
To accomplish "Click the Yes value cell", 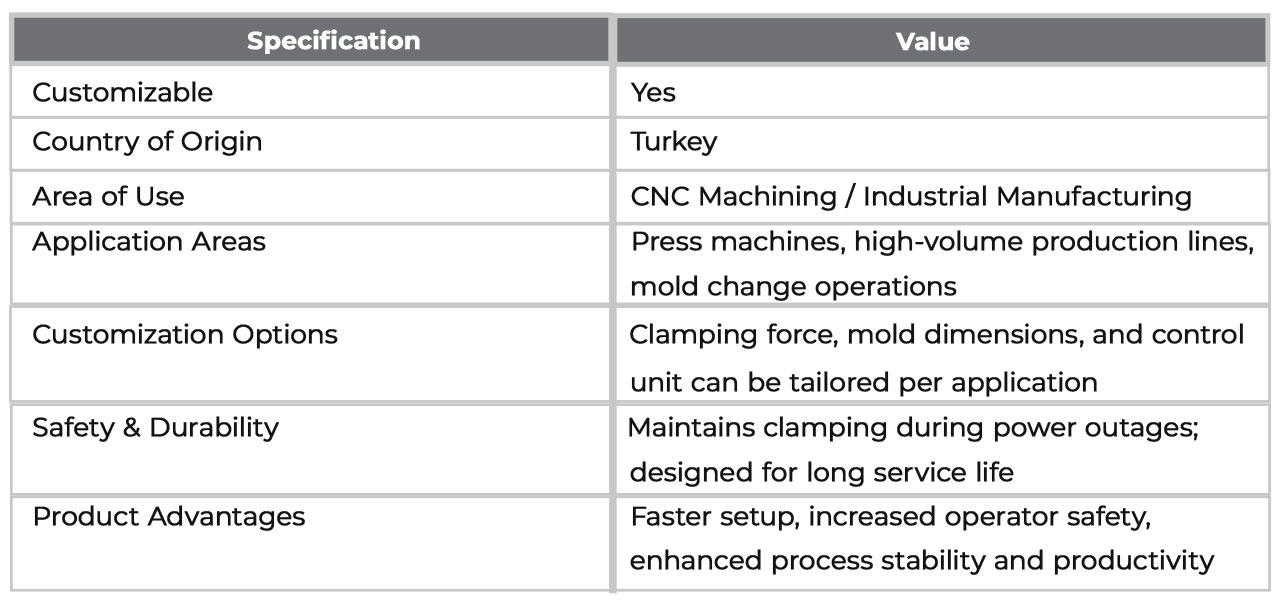I will click(653, 93).
